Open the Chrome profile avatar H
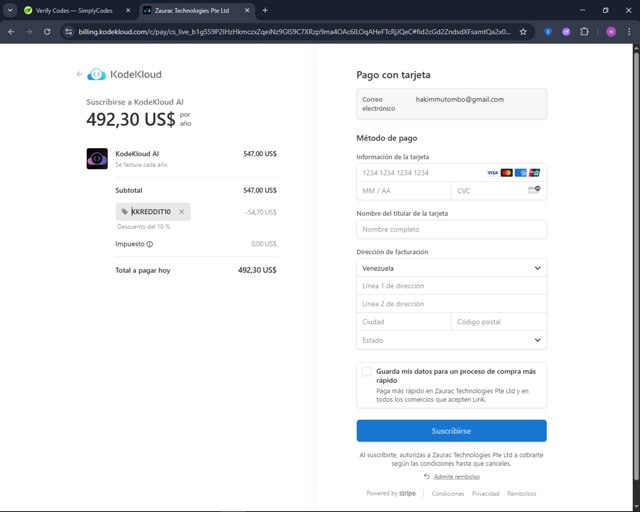The height and width of the screenshot is (512, 640). click(x=611, y=32)
